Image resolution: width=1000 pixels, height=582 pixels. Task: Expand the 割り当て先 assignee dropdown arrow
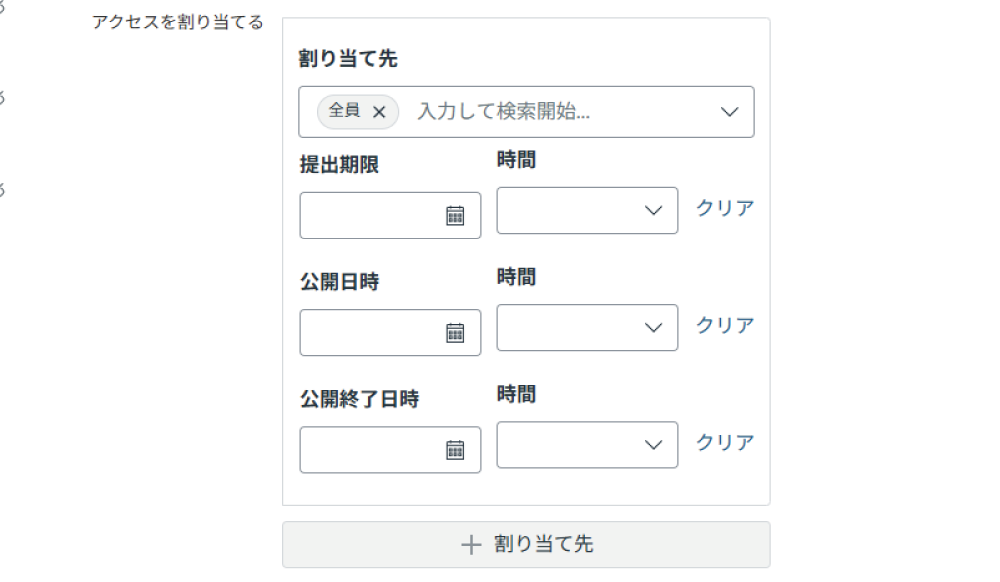coord(729,112)
